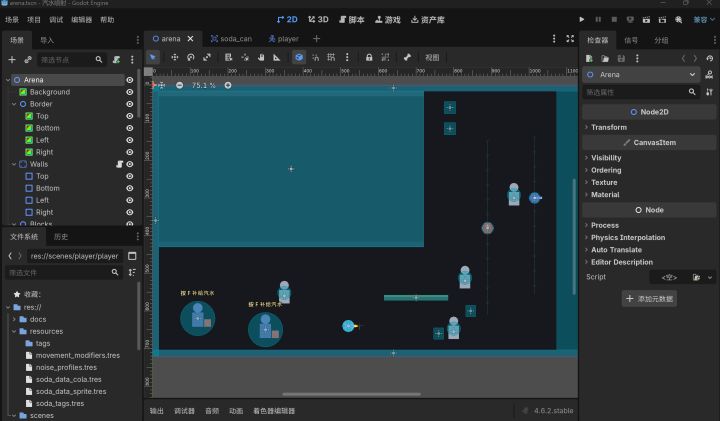The height and width of the screenshot is (421, 720).
Task: Click the Add new node plus icon
Action: tap(12, 60)
